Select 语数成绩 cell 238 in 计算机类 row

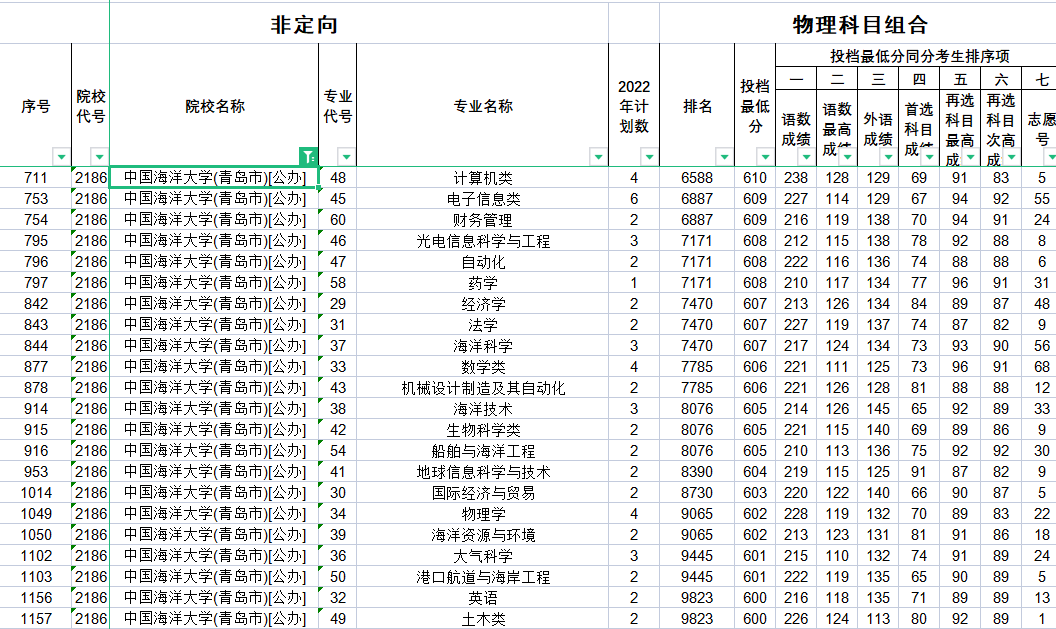pos(796,178)
